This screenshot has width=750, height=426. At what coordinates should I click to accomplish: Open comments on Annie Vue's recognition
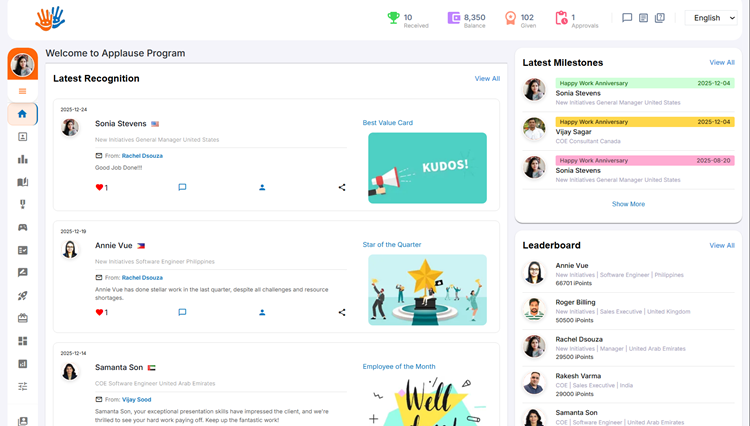182,312
